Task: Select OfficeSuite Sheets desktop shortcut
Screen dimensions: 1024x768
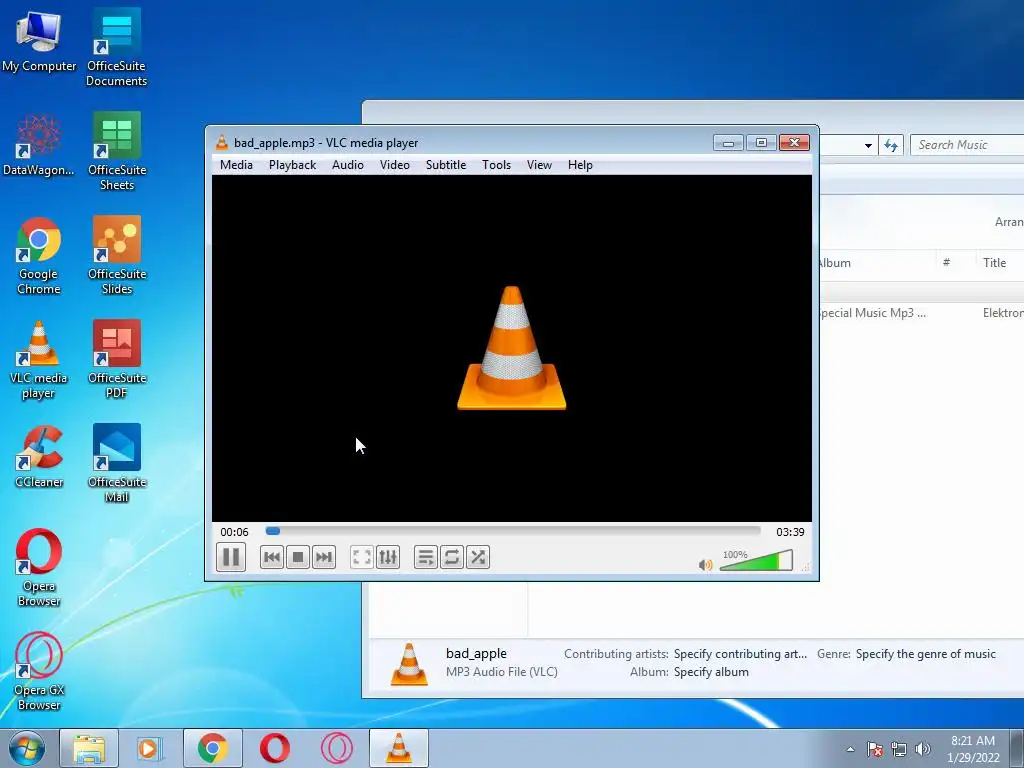Action: (x=116, y=151)
